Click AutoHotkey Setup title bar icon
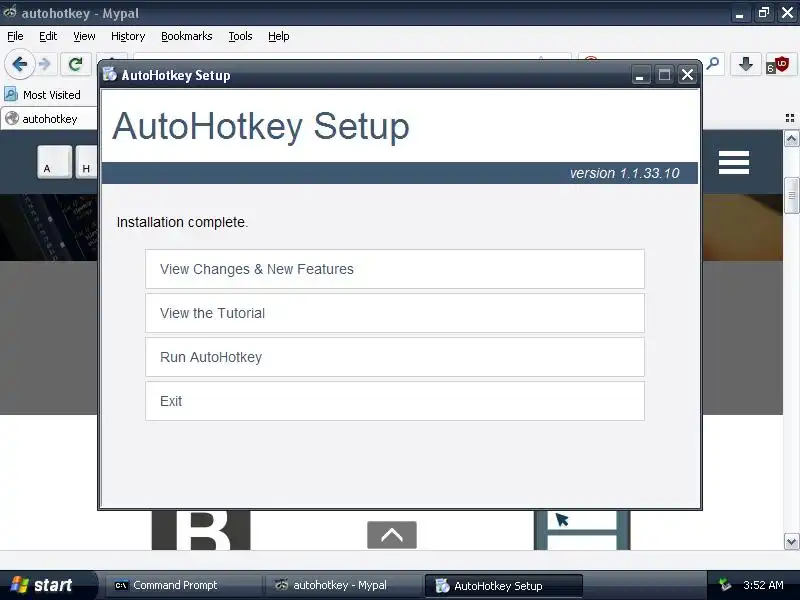The image size is (800, 600). [109, 74]
